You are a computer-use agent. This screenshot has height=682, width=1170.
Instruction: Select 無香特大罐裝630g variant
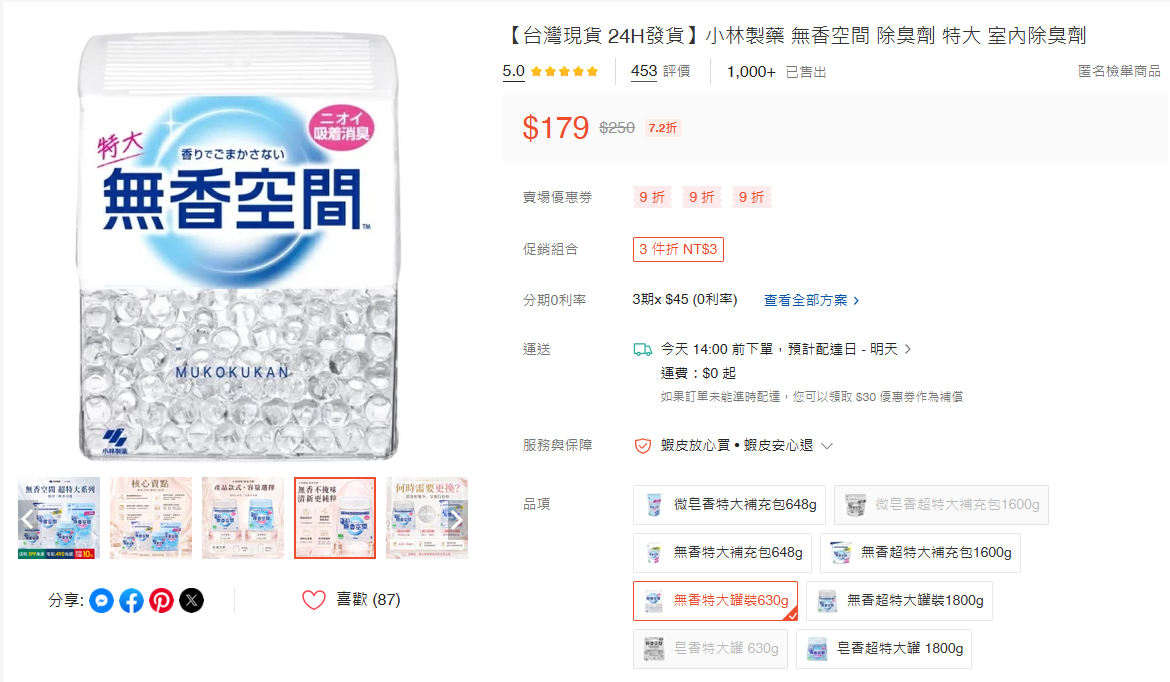click(716, 601)
